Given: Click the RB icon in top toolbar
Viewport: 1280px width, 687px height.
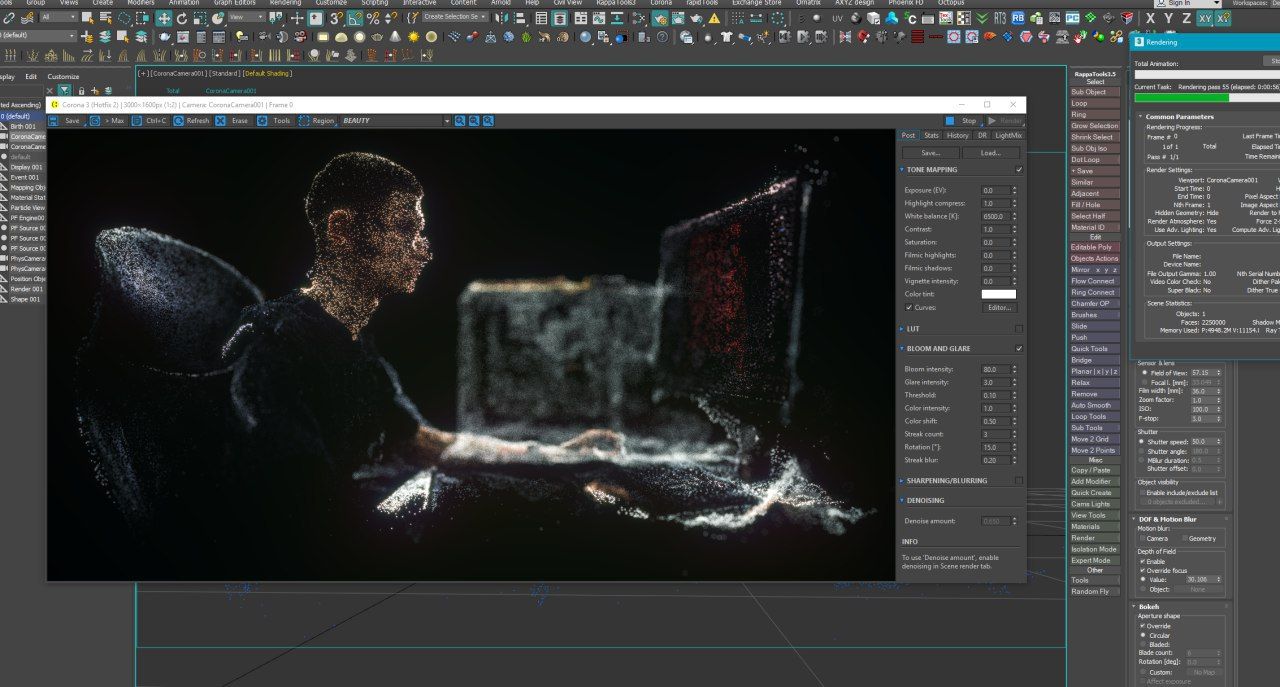Looking at the screenshot, I should (1018, 18).
